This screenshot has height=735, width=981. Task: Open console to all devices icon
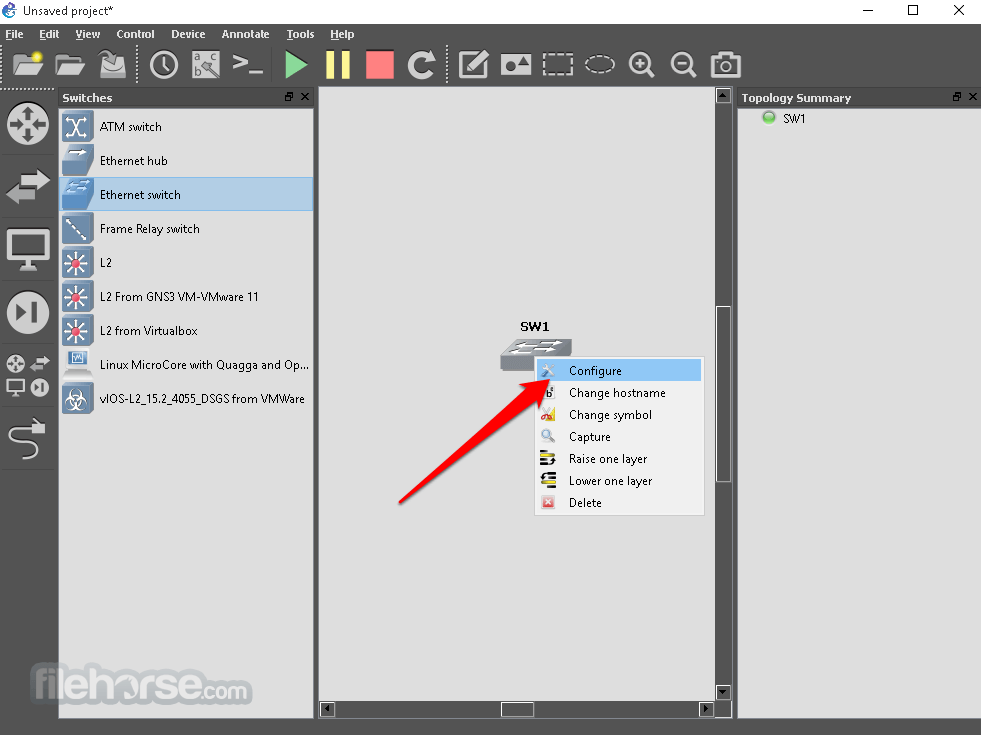(x=247, y=64)
